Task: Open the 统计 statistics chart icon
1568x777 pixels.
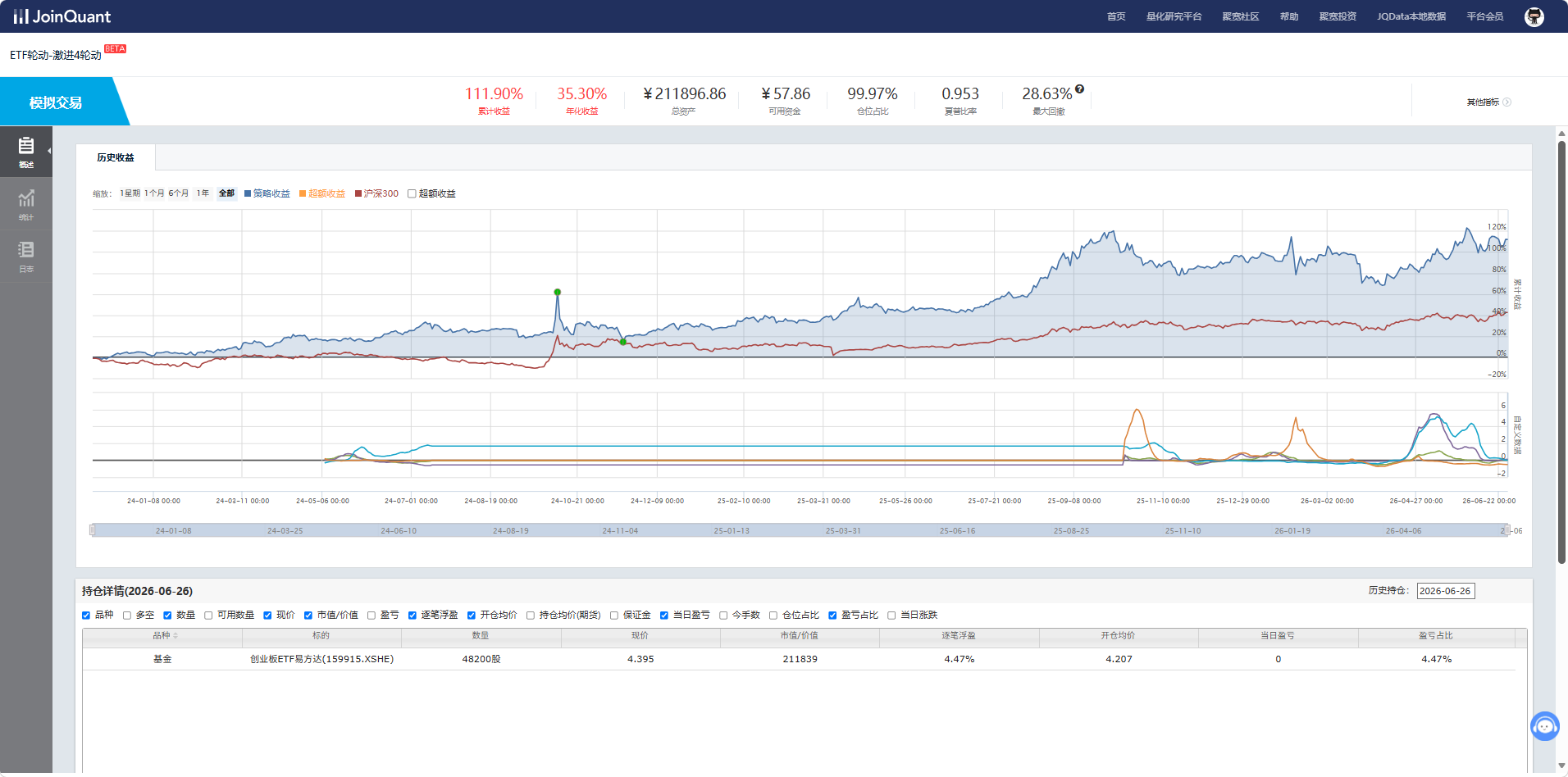Action: tap(26, 204)
